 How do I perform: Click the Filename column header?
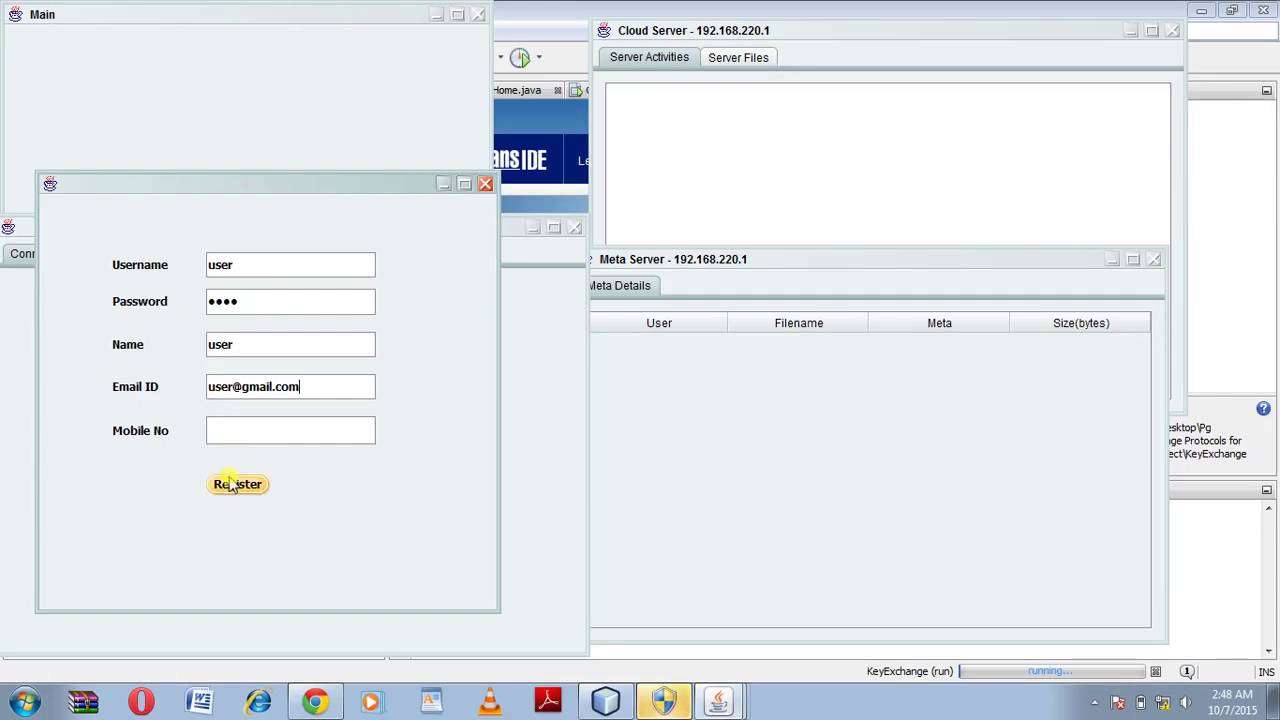[798, 323]
